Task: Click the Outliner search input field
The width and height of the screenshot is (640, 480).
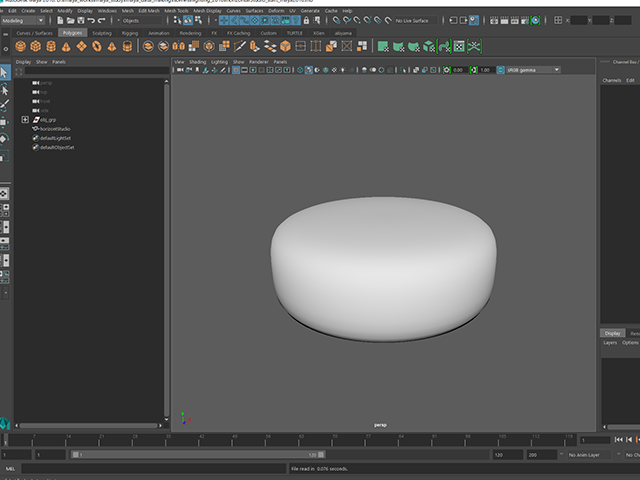Action: pyautogui.click(x=97, y=71)
